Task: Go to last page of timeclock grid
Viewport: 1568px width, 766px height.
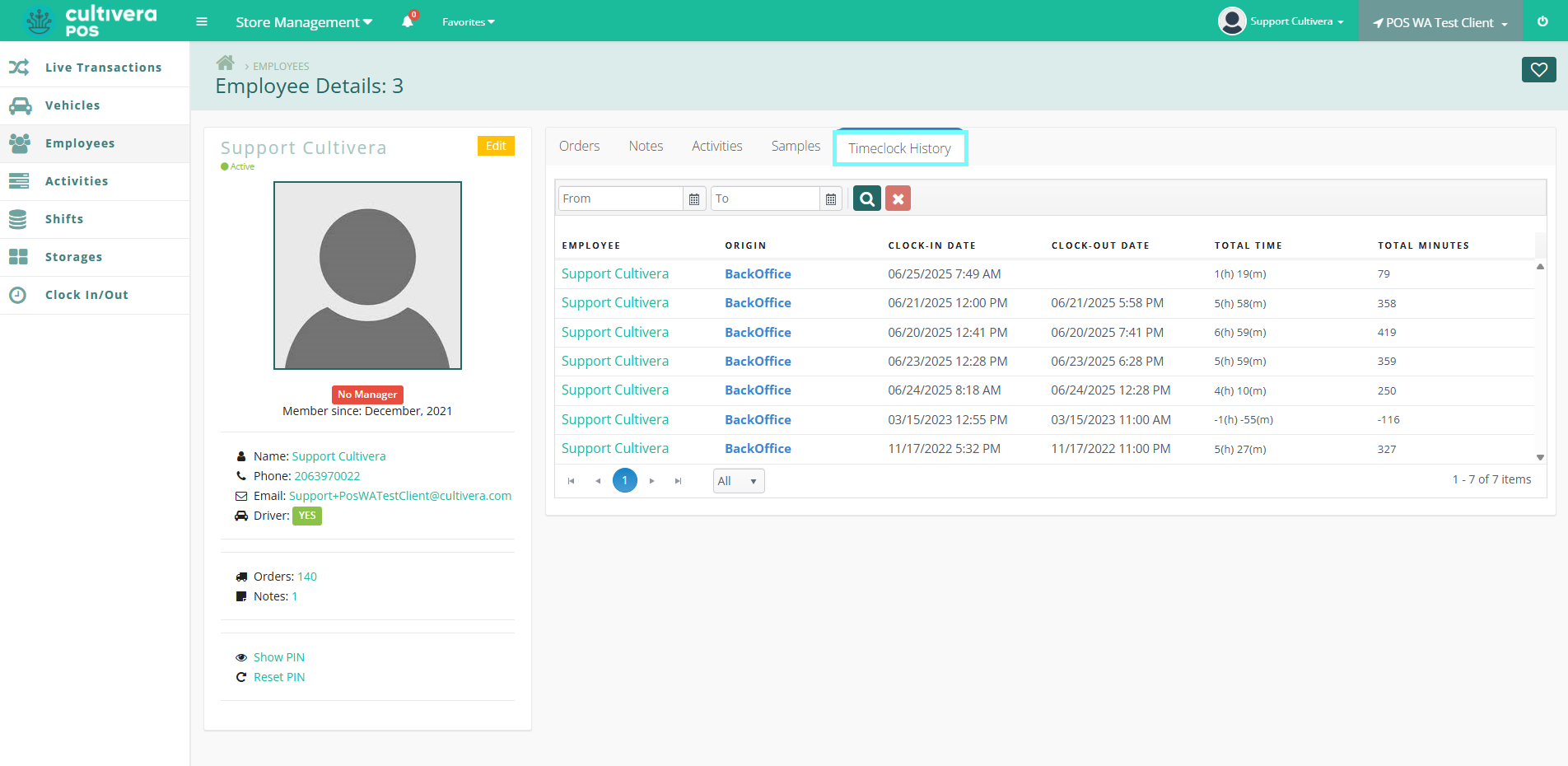Action: coord(678,481)
